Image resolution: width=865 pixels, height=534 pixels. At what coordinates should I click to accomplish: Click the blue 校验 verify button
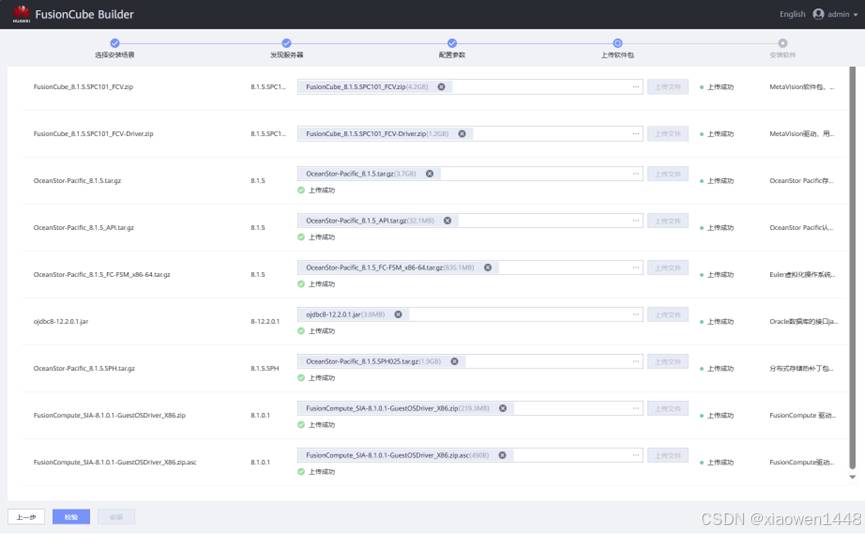click(71, 517)
